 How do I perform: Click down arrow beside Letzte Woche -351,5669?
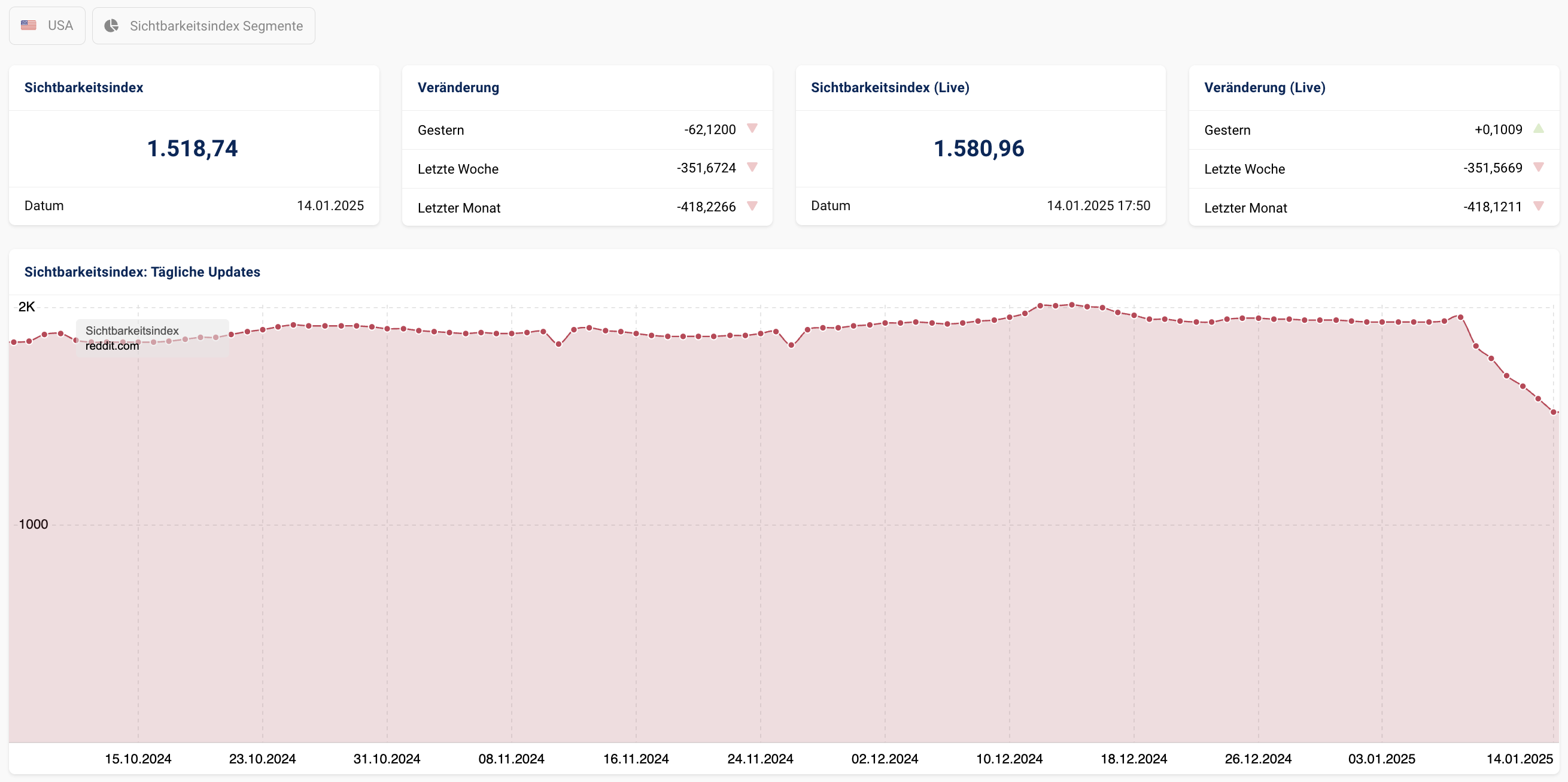1539,168
